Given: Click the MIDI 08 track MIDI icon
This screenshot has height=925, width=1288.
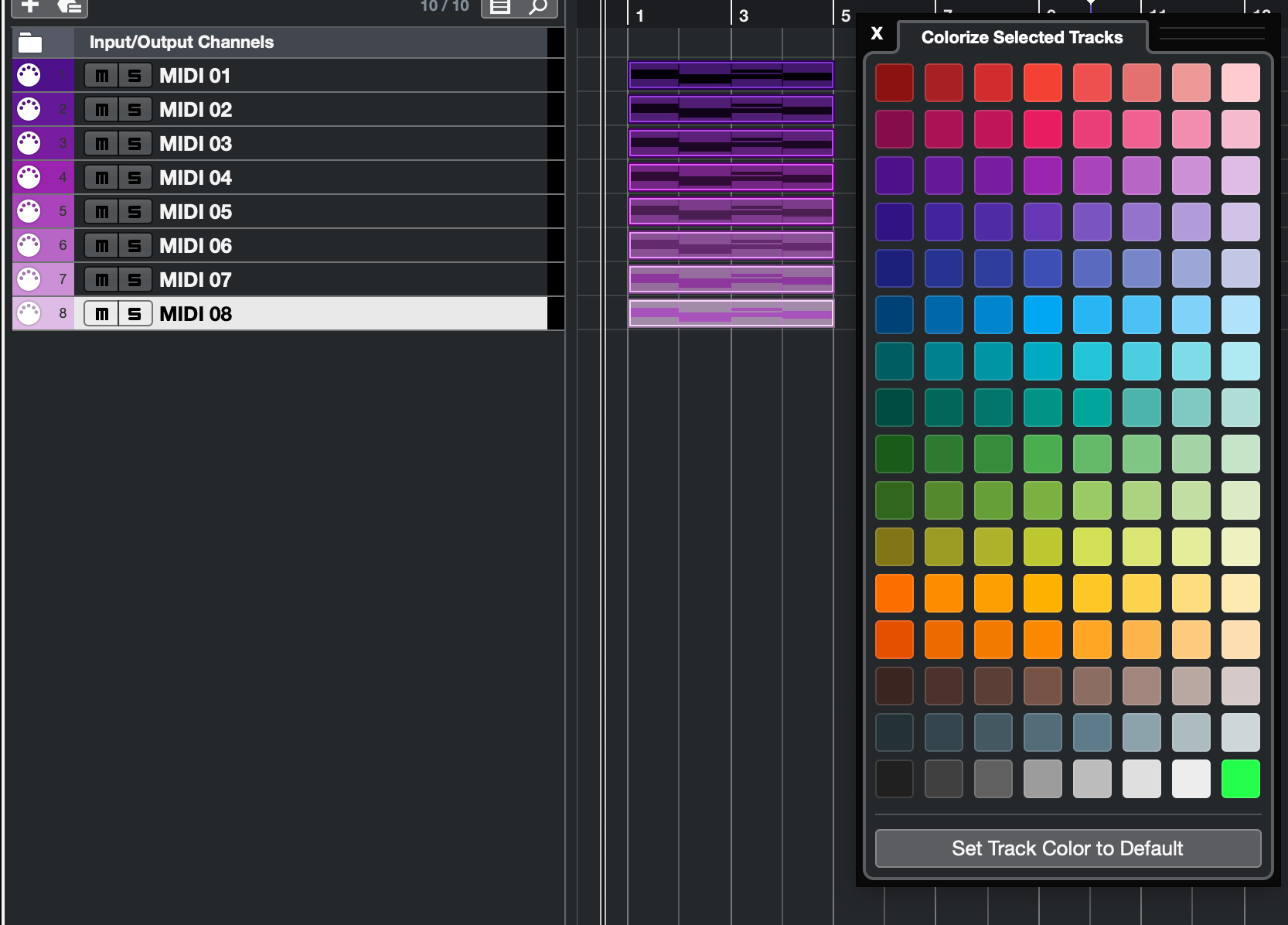Looking at the screenshot, I should coord(29,313).
